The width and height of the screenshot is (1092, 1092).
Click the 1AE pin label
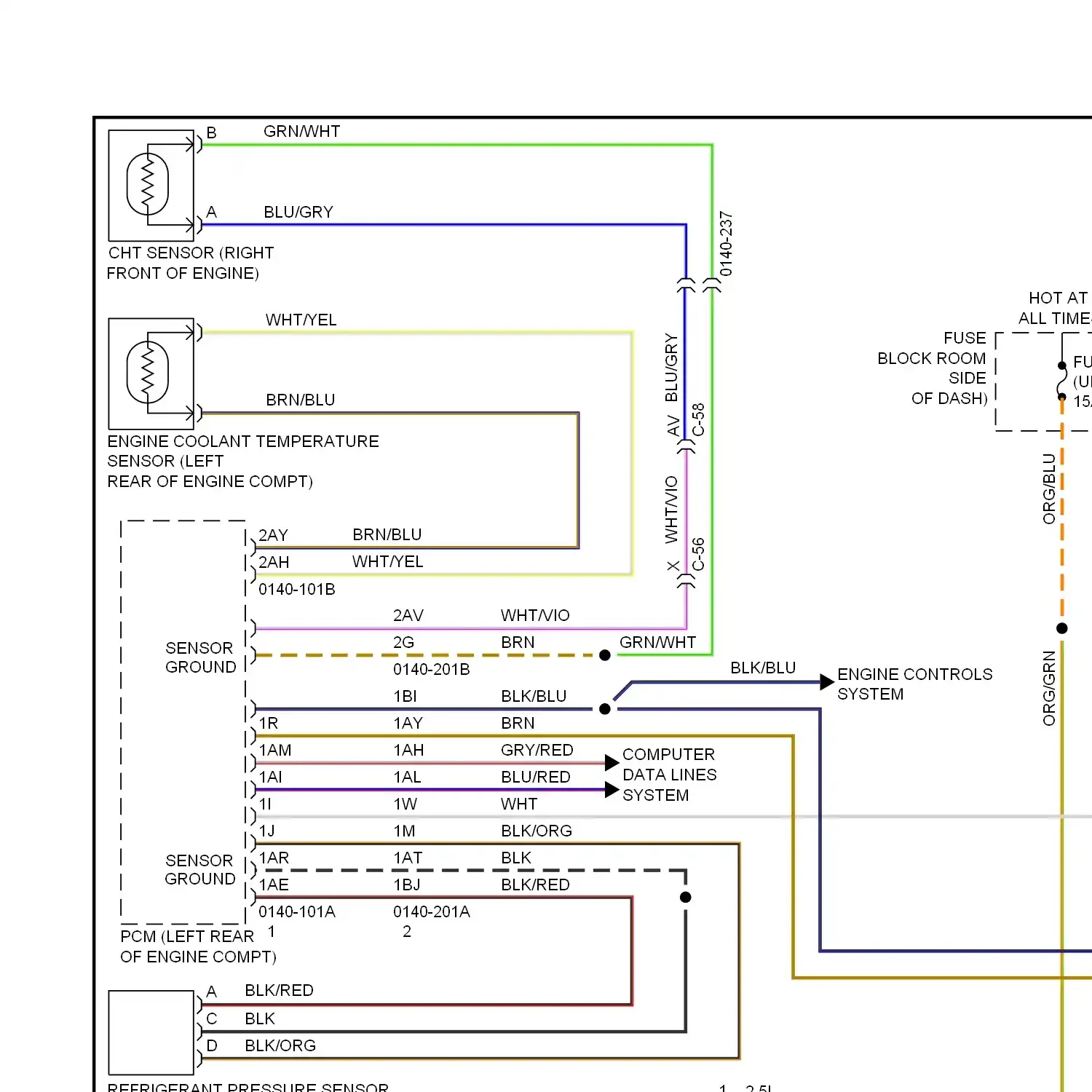tap(274, 885)
